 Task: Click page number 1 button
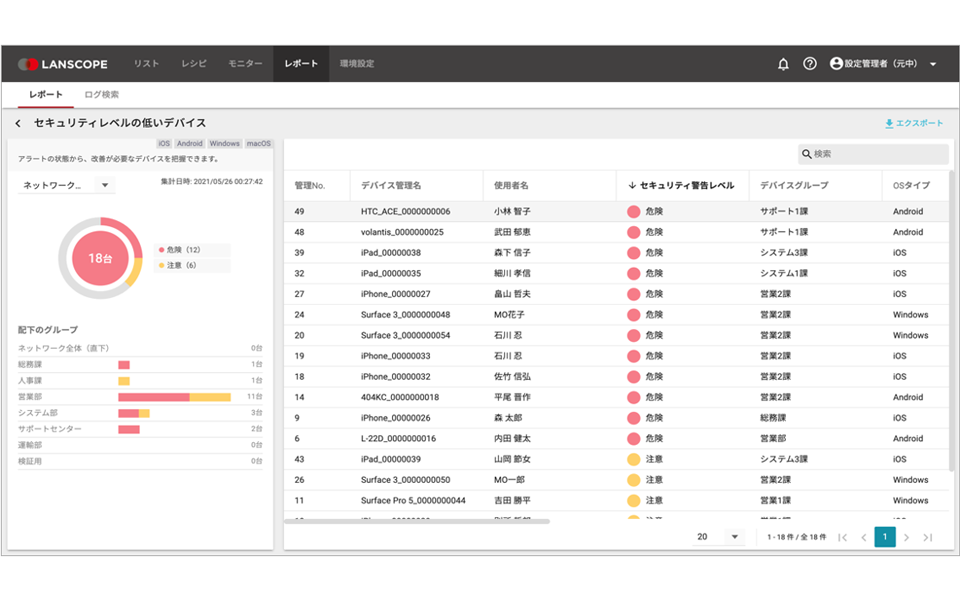[885, 537]
